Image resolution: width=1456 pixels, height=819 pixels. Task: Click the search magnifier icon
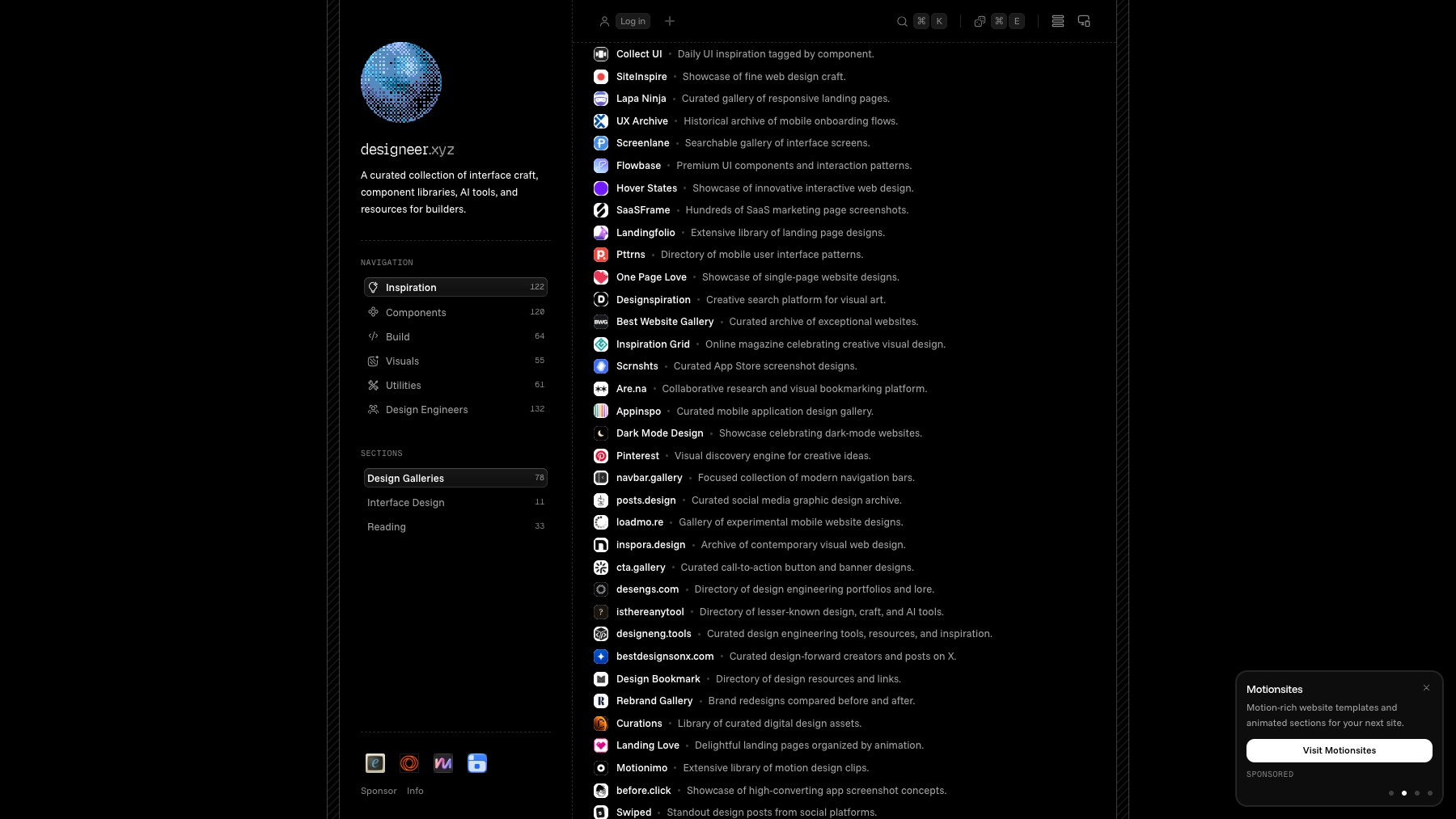point(902,22)
